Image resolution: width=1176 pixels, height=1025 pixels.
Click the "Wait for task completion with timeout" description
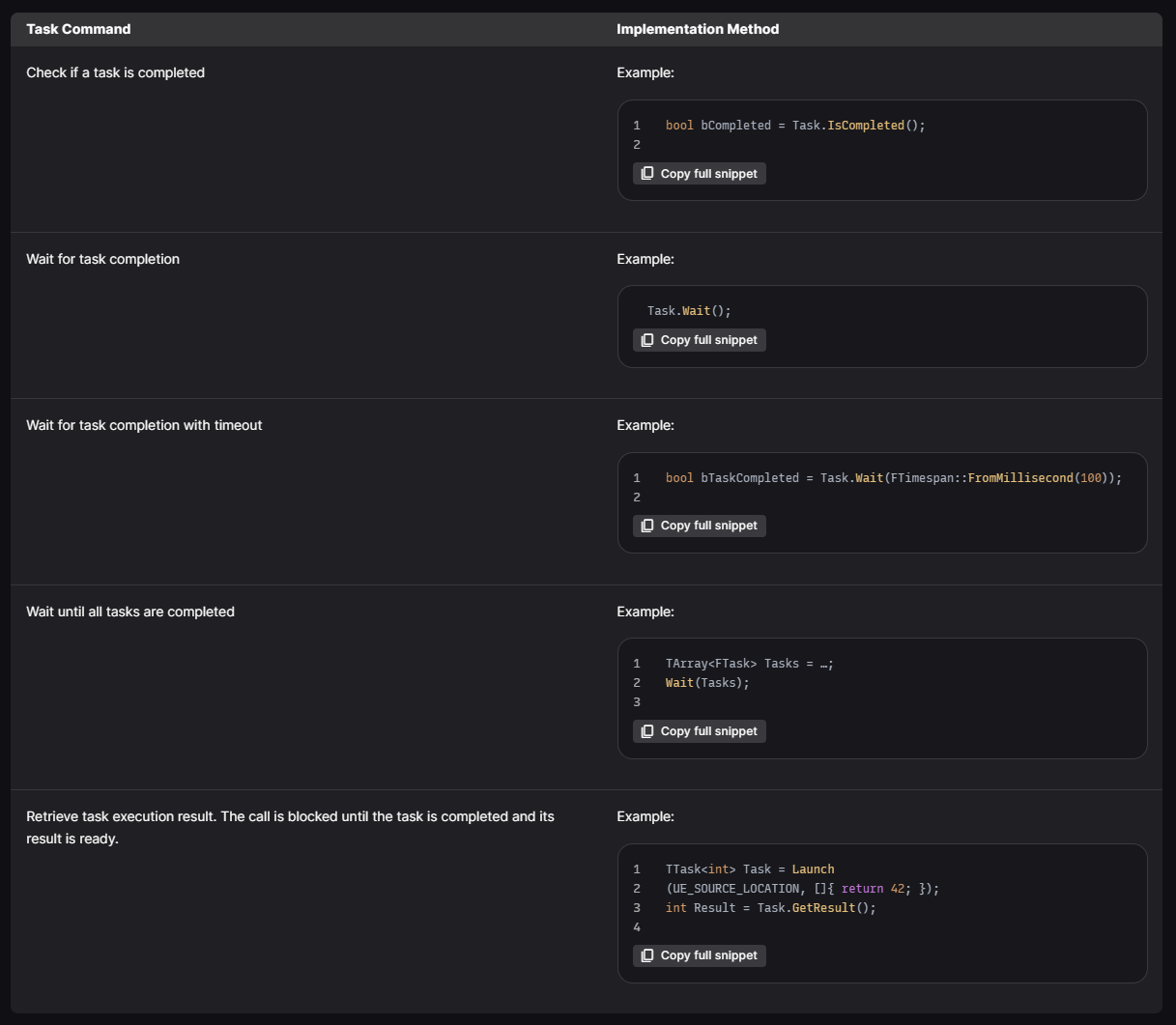click(144, 425)
